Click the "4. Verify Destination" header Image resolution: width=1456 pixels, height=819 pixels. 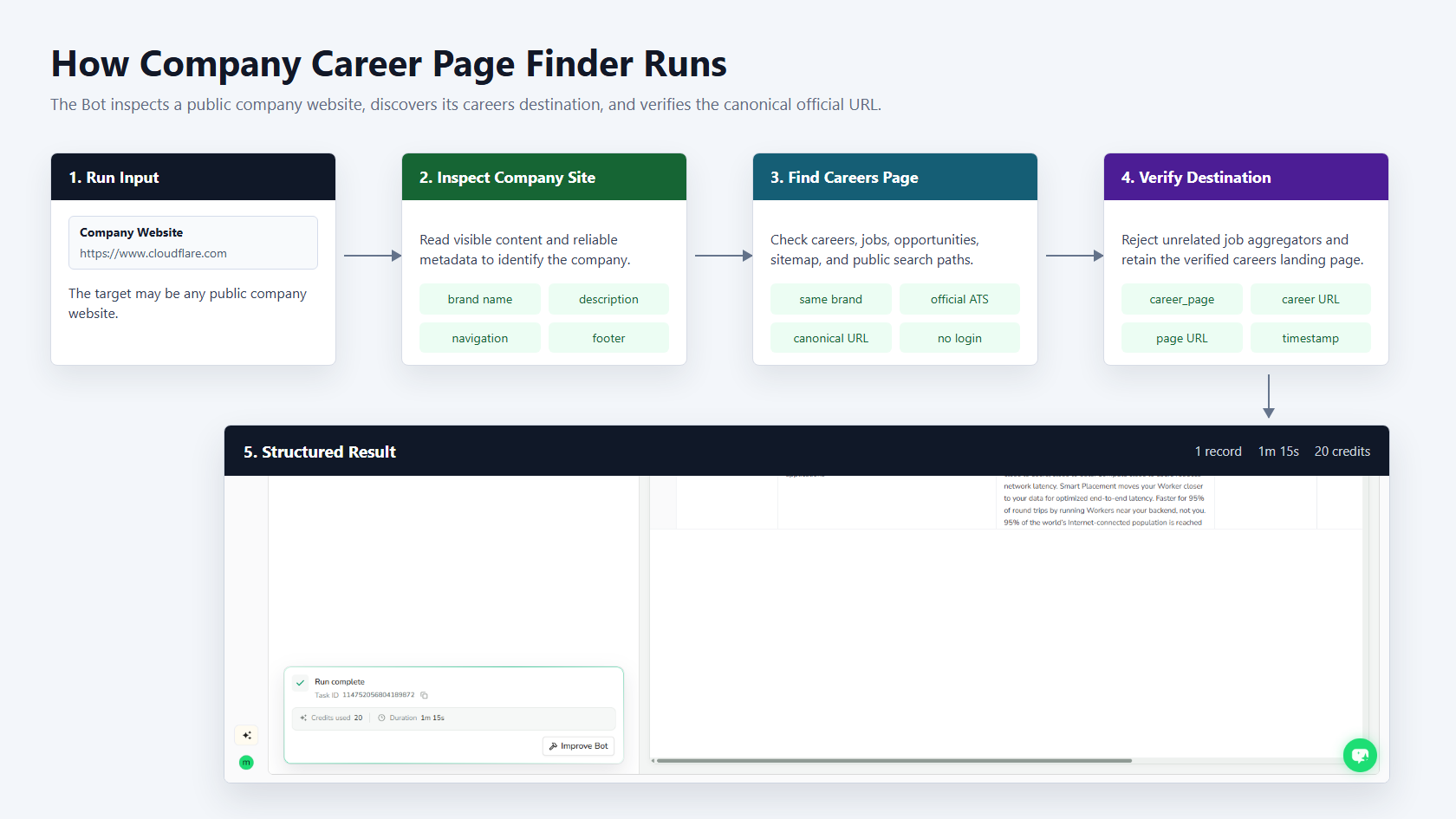pos(1246,177)
